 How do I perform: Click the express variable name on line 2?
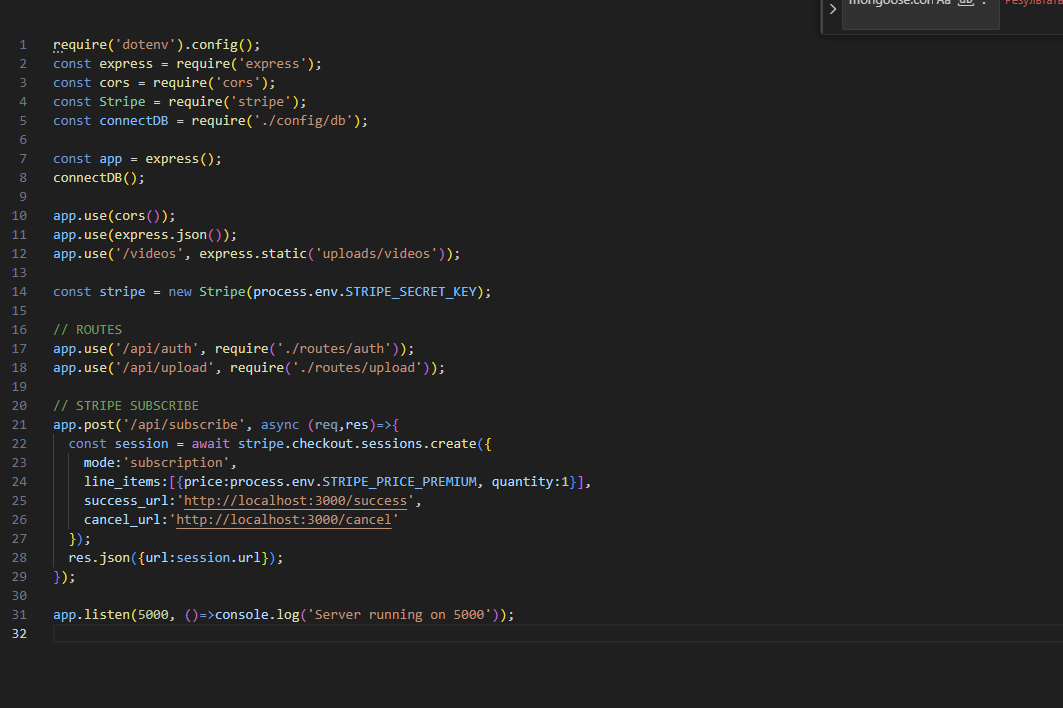tap(126, 64)
